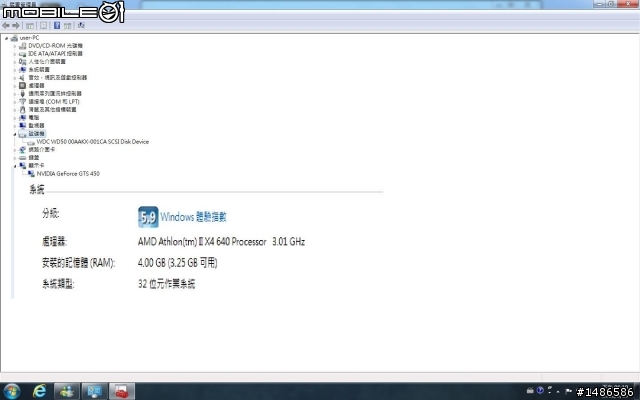This screenshot has width=640, height=400.
Task: Switch to the red toolbox taskbar window
Action: click(122, 391)
